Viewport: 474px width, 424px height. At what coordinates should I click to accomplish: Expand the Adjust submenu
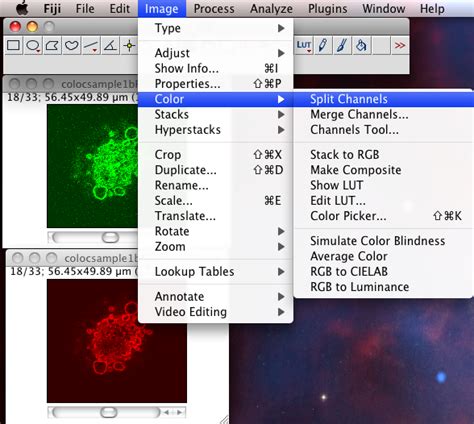coord(216,53)
